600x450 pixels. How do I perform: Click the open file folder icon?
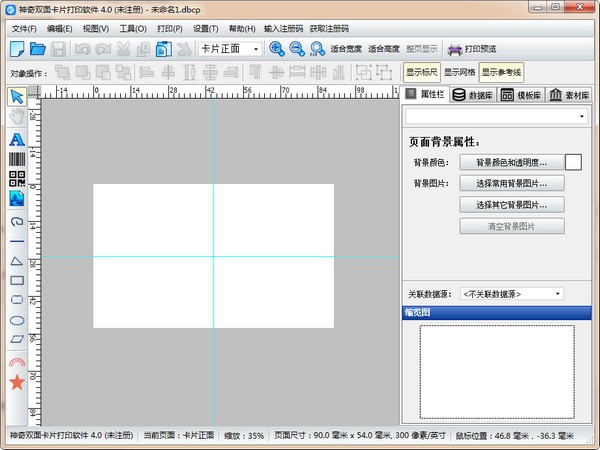coord(38,48)
